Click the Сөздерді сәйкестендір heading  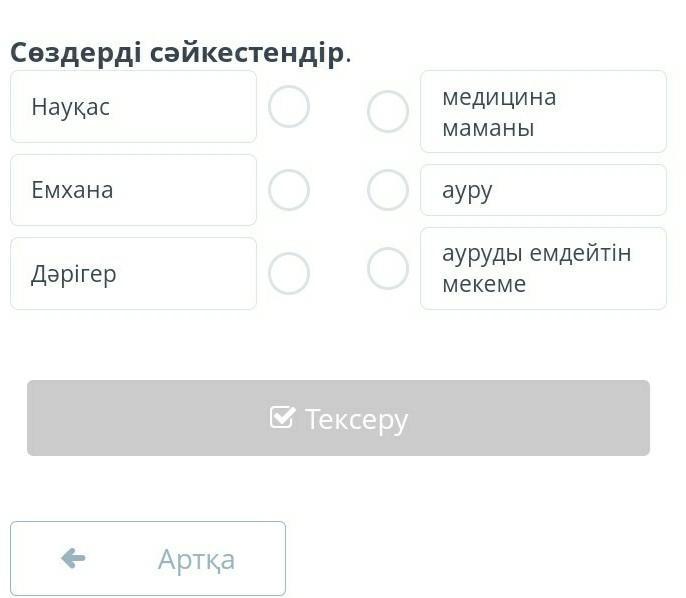coord(178,52)
